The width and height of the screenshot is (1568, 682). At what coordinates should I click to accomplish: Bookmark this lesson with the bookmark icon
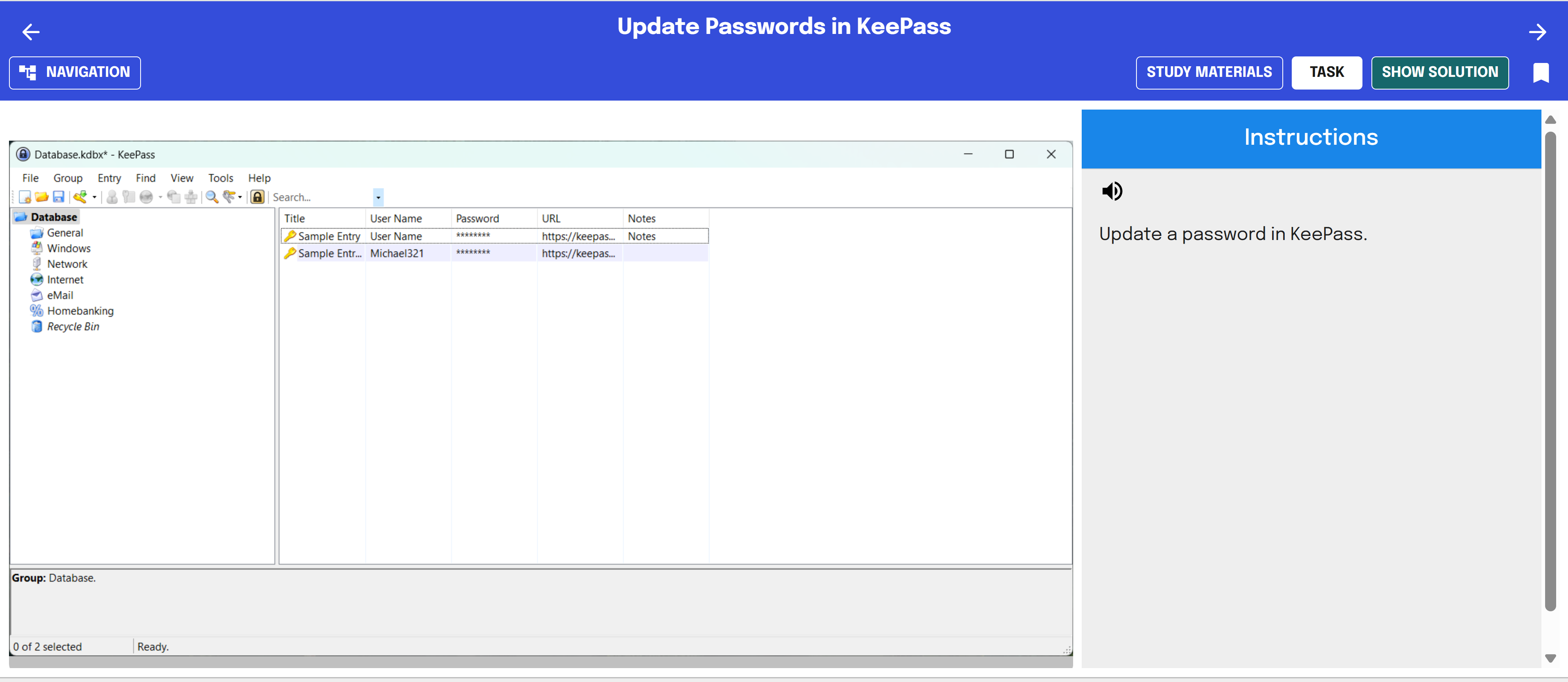tap(1541, 73)
